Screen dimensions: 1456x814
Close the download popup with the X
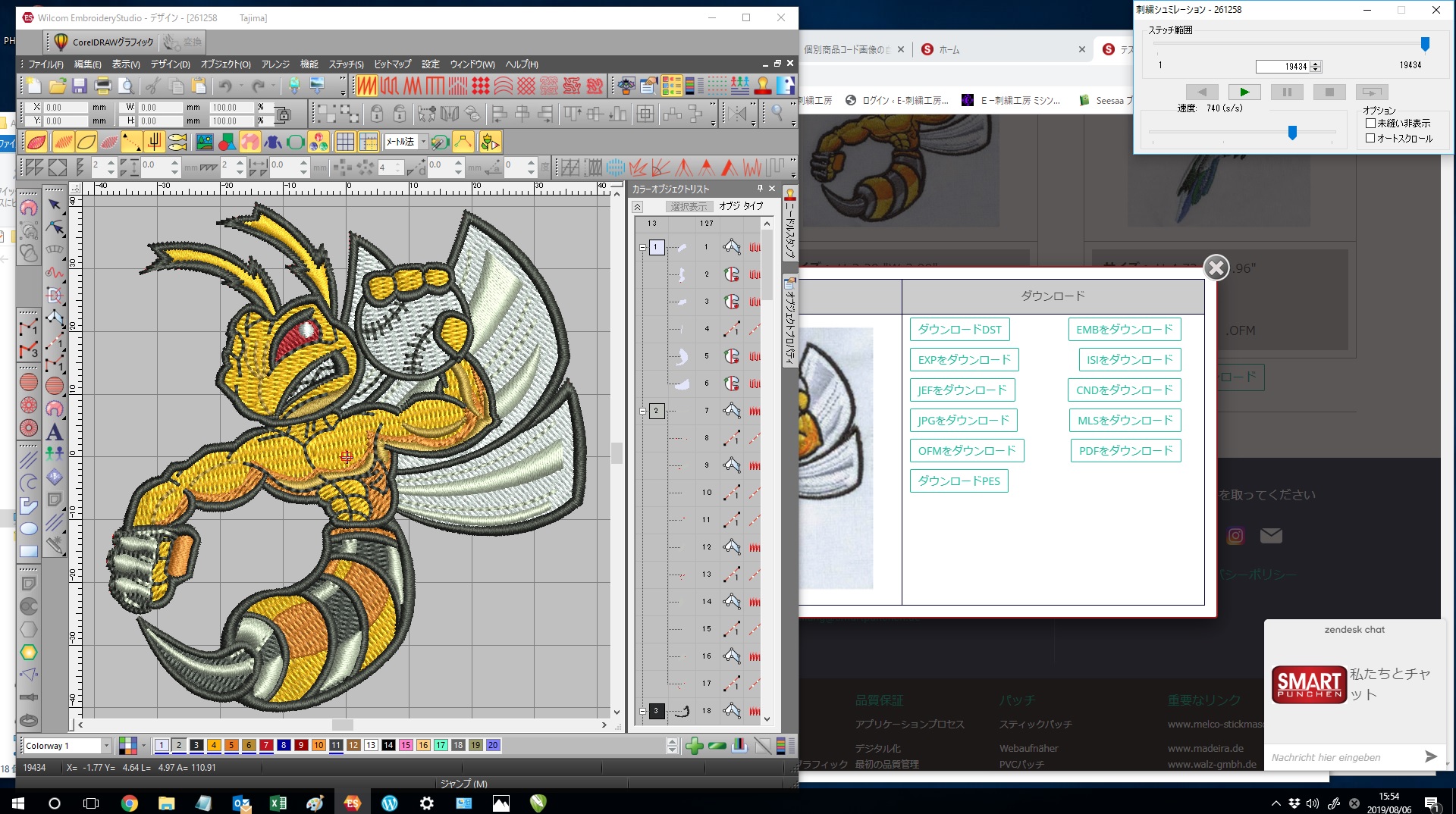coord(1216,268)
